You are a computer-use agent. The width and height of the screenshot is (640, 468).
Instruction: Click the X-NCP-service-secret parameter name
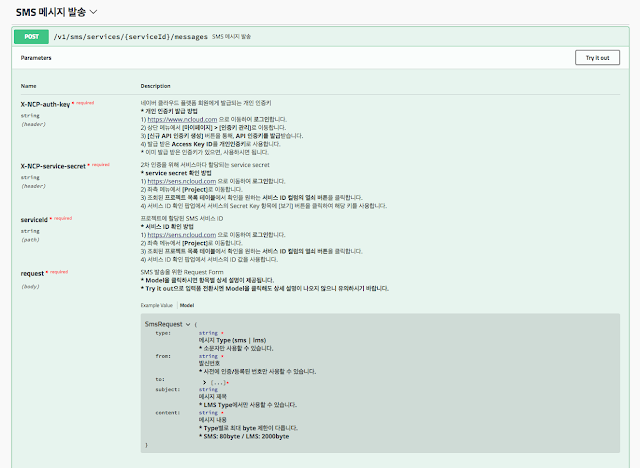pos(53,166)
